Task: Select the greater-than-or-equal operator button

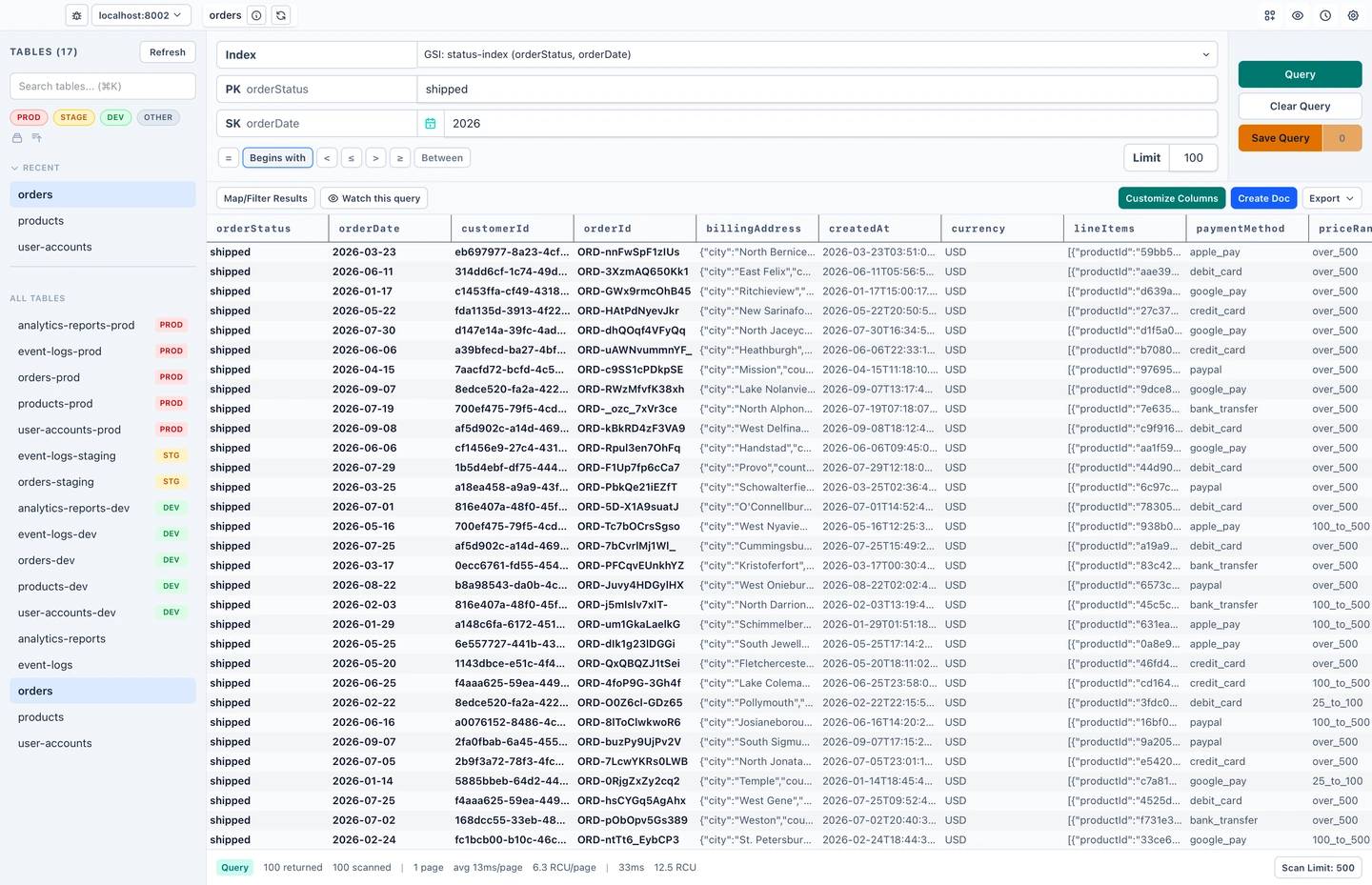Action: 400,158
